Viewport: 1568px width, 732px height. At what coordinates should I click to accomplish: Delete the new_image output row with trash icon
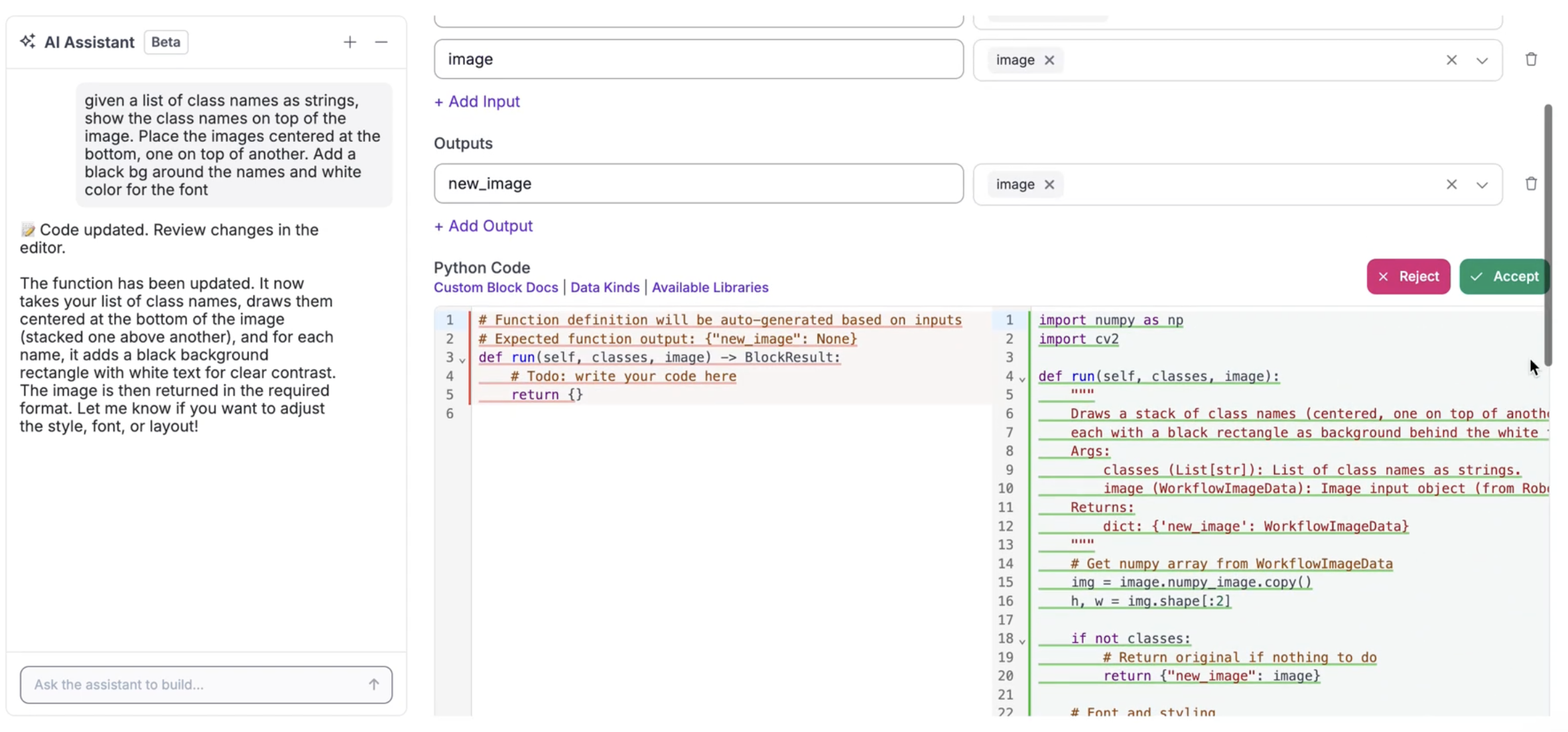coord(1531,184)
